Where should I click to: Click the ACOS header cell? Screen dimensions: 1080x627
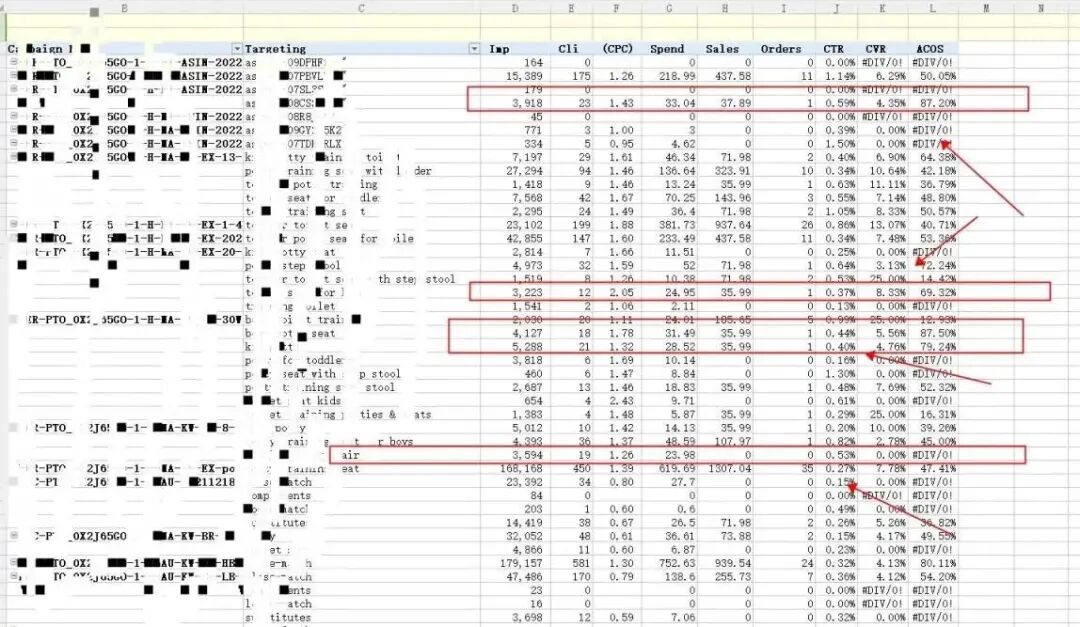[x=930, y=49]
